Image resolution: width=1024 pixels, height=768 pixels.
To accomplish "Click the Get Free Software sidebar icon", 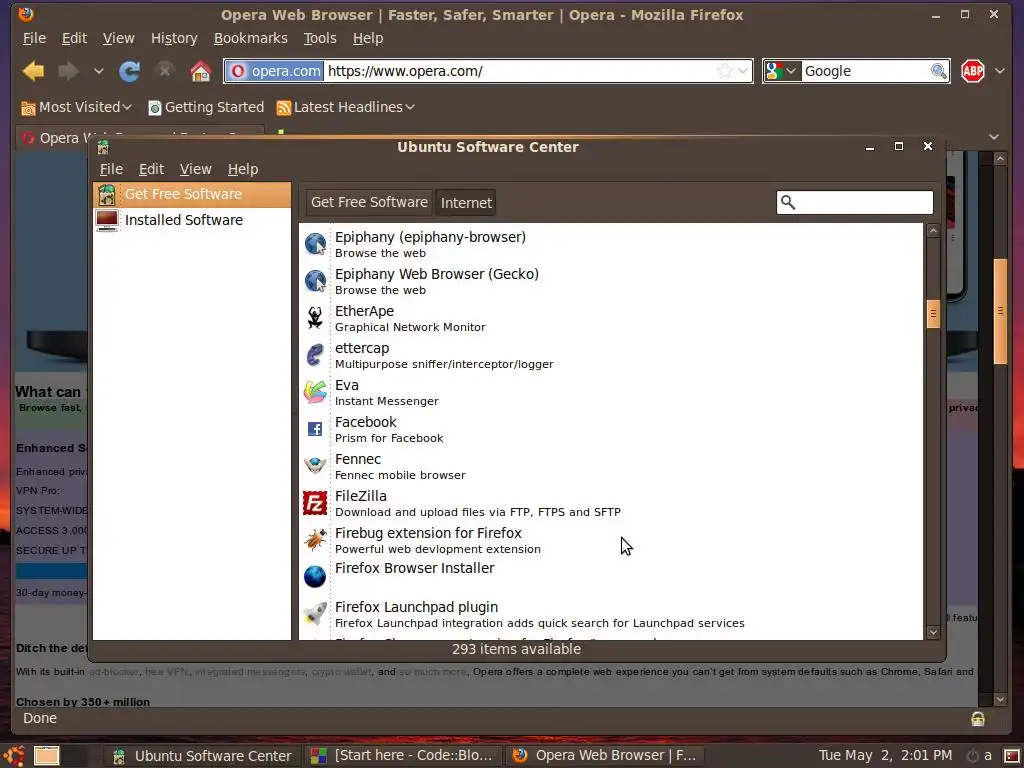I will pyautogui.click(x=106, y=194).
